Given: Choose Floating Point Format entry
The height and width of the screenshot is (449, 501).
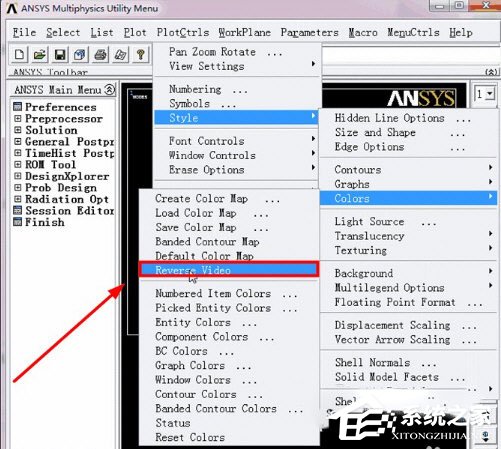Looking at the screenshot, I should (408, 302).
